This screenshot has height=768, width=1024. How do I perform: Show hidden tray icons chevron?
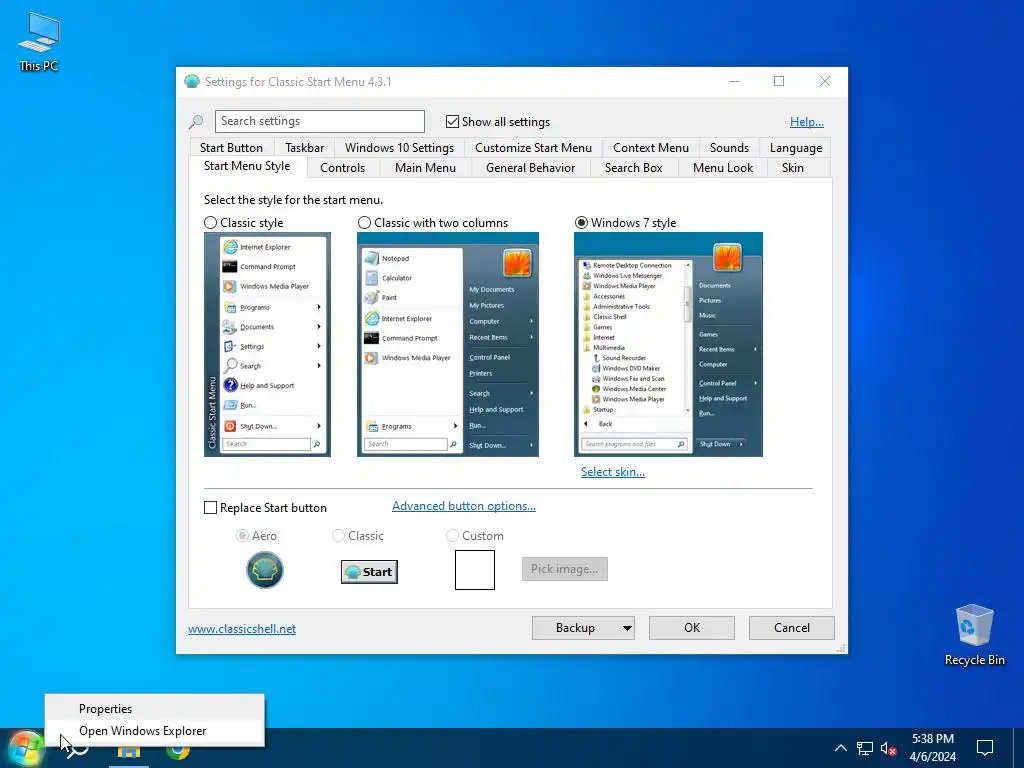840,748
